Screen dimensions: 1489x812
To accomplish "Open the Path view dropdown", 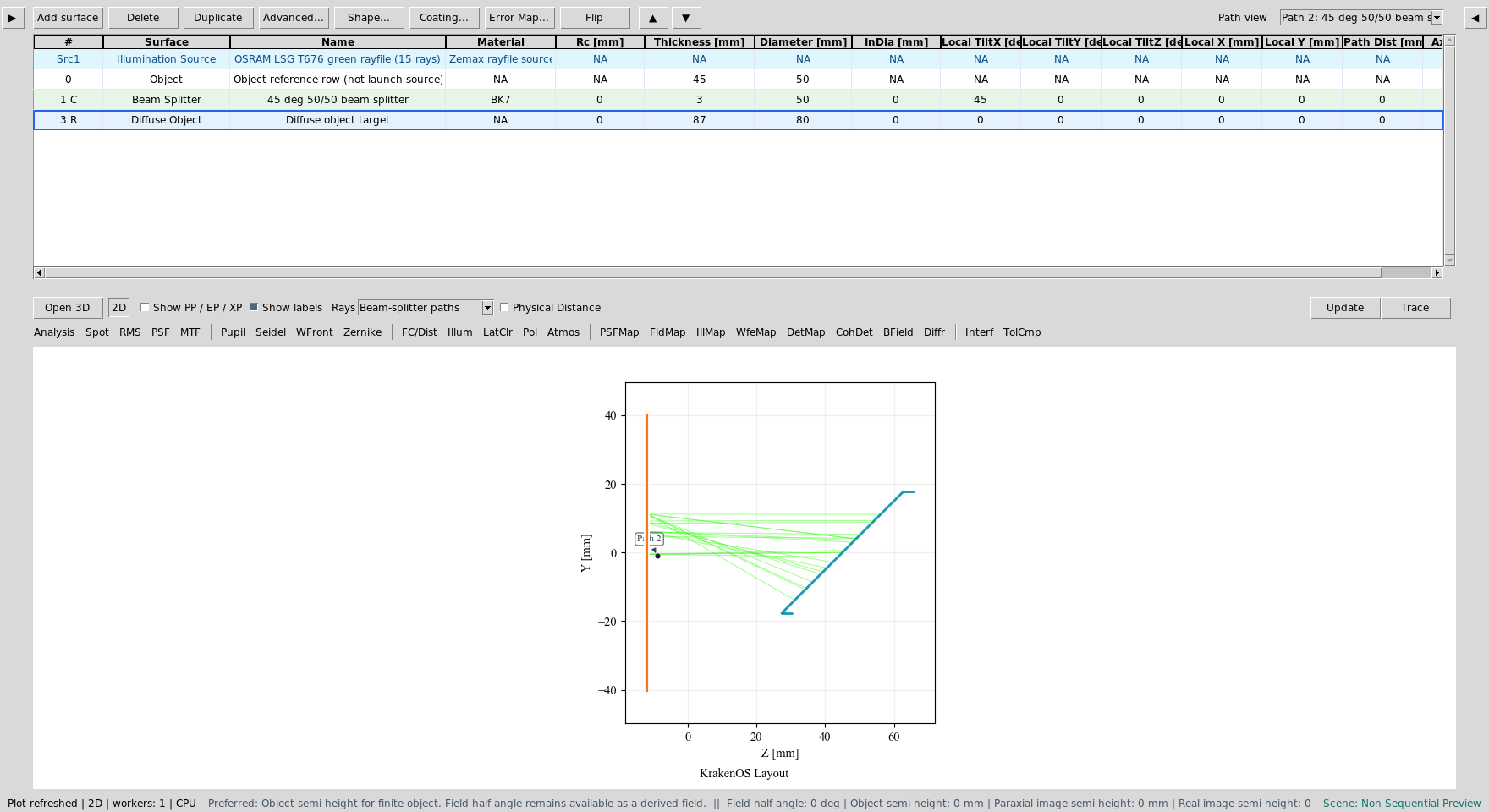I will 1360,18.
